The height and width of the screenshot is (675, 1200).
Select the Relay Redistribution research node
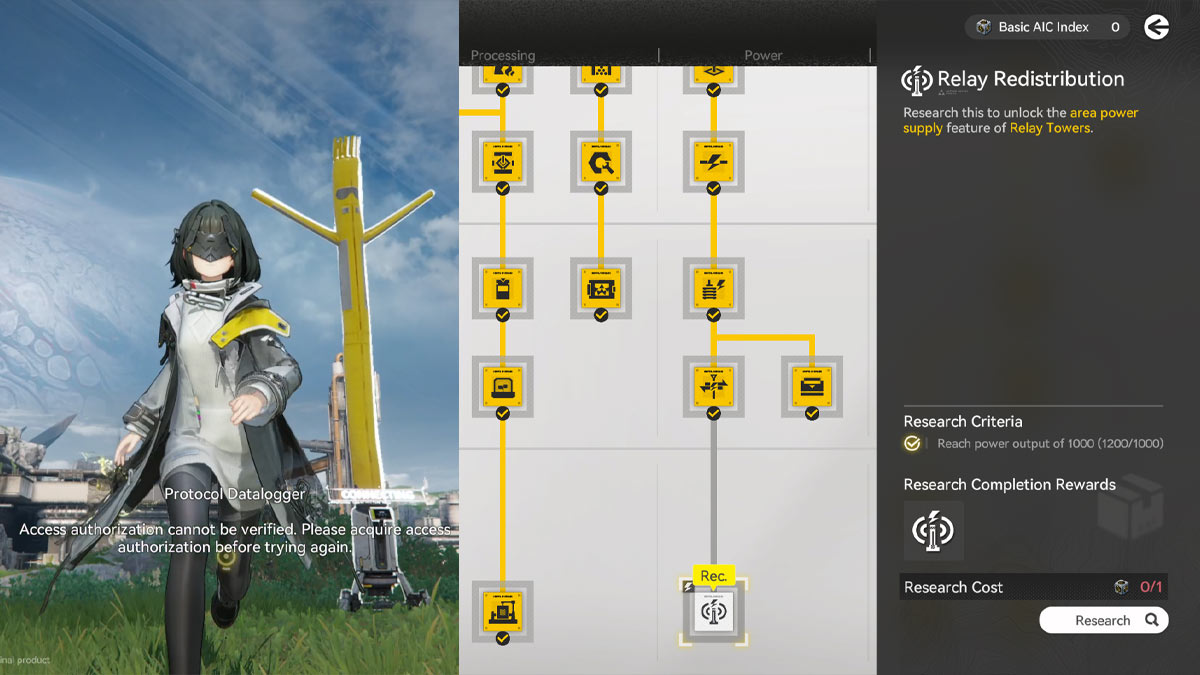point(713,611)
